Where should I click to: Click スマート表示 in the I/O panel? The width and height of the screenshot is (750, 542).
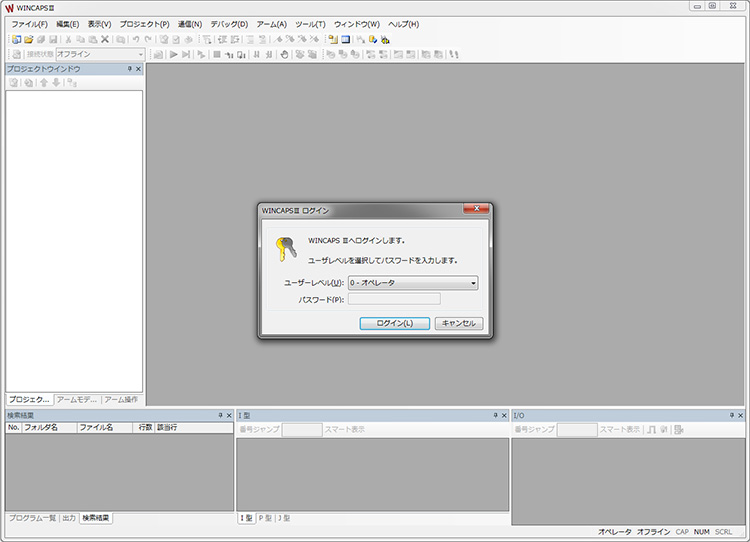click(x=619, y=430)
